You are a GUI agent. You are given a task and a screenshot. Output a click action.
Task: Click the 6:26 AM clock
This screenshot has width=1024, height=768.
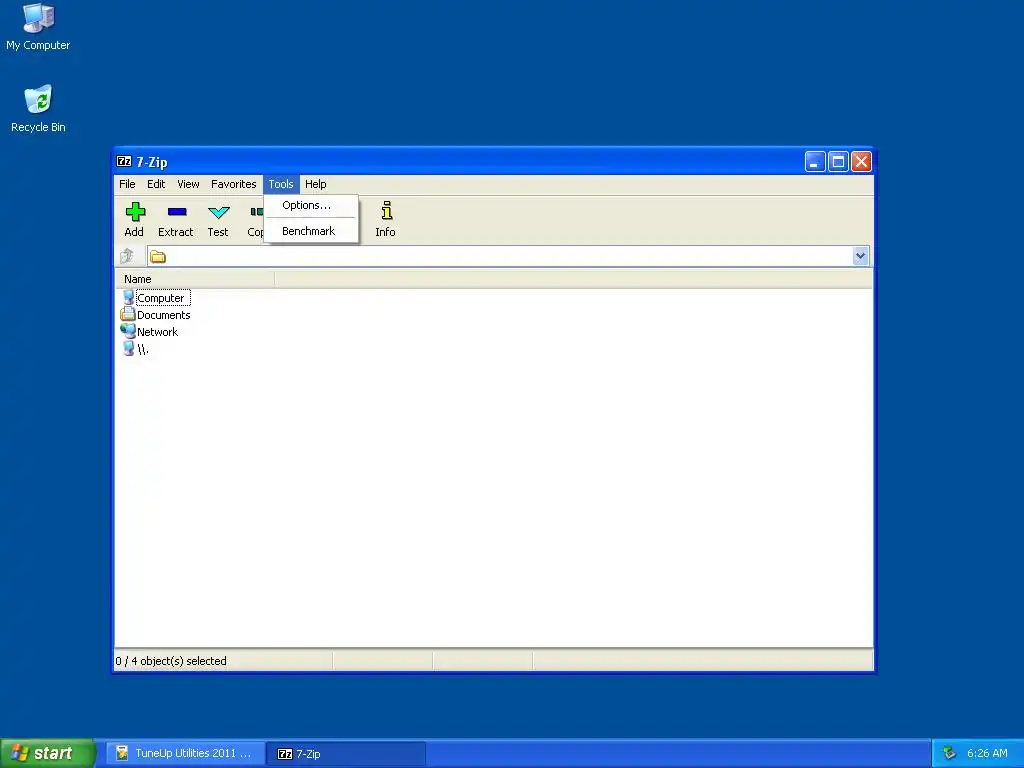(x=987, y=753)
